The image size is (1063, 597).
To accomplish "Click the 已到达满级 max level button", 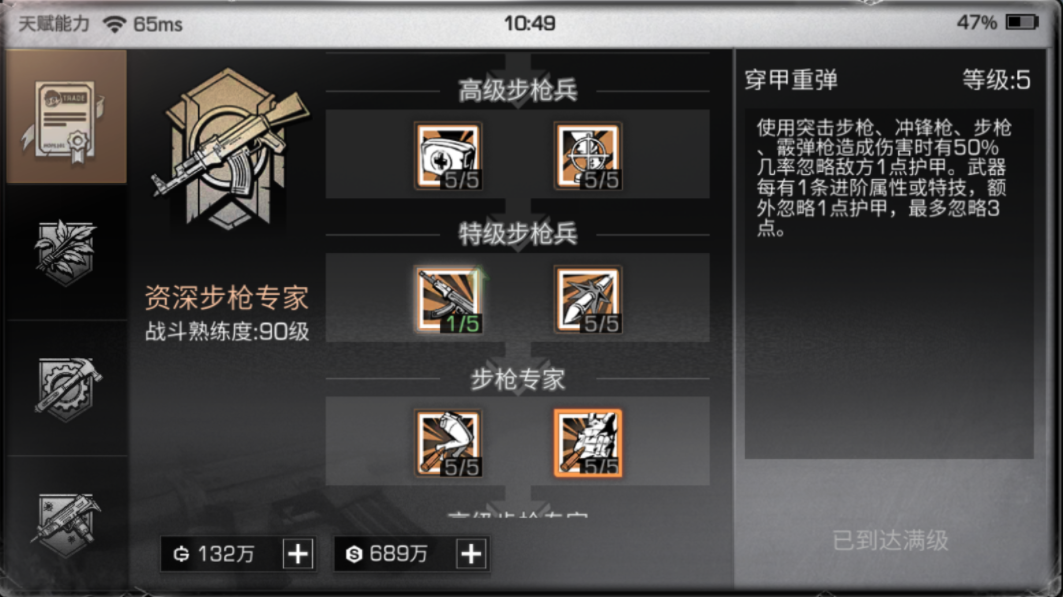I will tap(890, 541).
